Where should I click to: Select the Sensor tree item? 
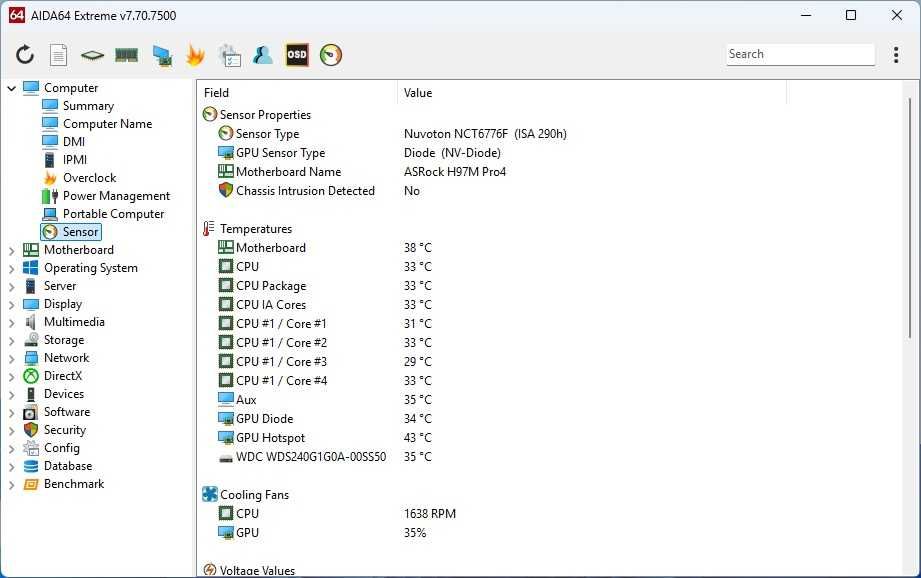(71, 232)
